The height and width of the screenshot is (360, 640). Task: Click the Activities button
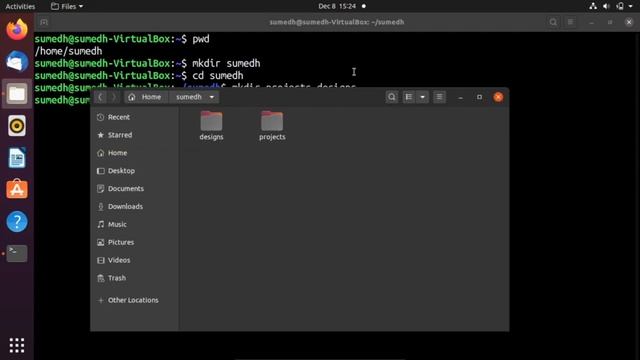tap(20, 6)
